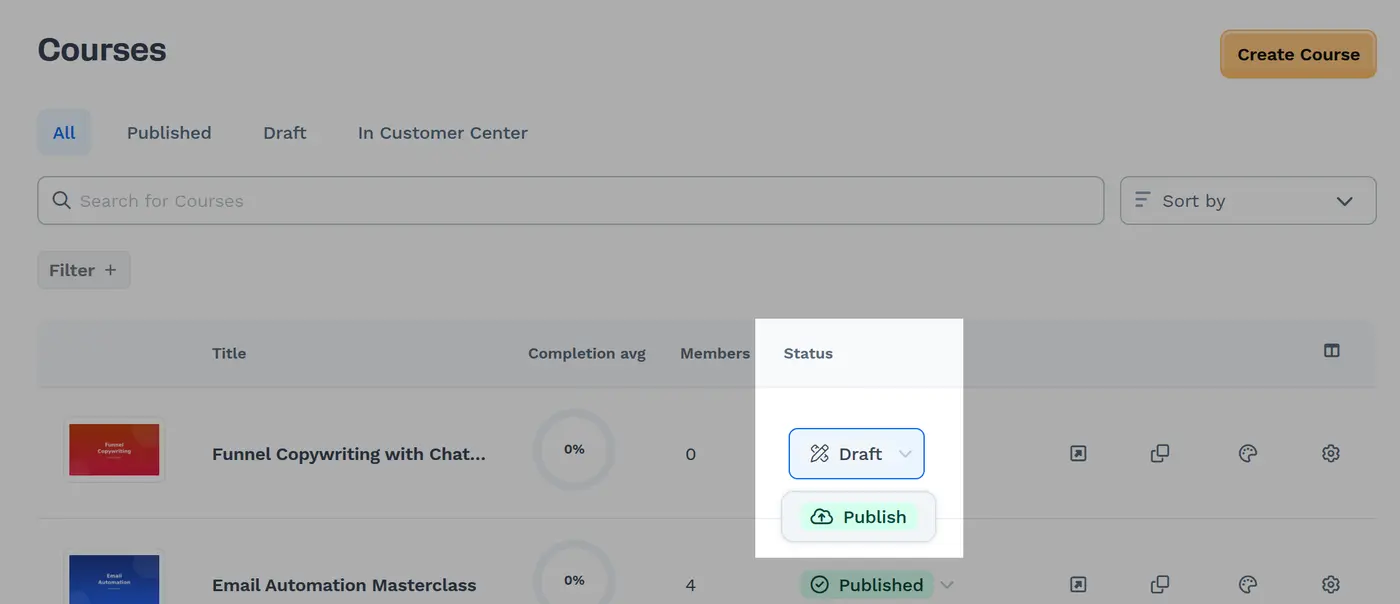Click the 0% completion ring for Funnel Copywriting
The image size is (1400, 604).
(574, 450)
